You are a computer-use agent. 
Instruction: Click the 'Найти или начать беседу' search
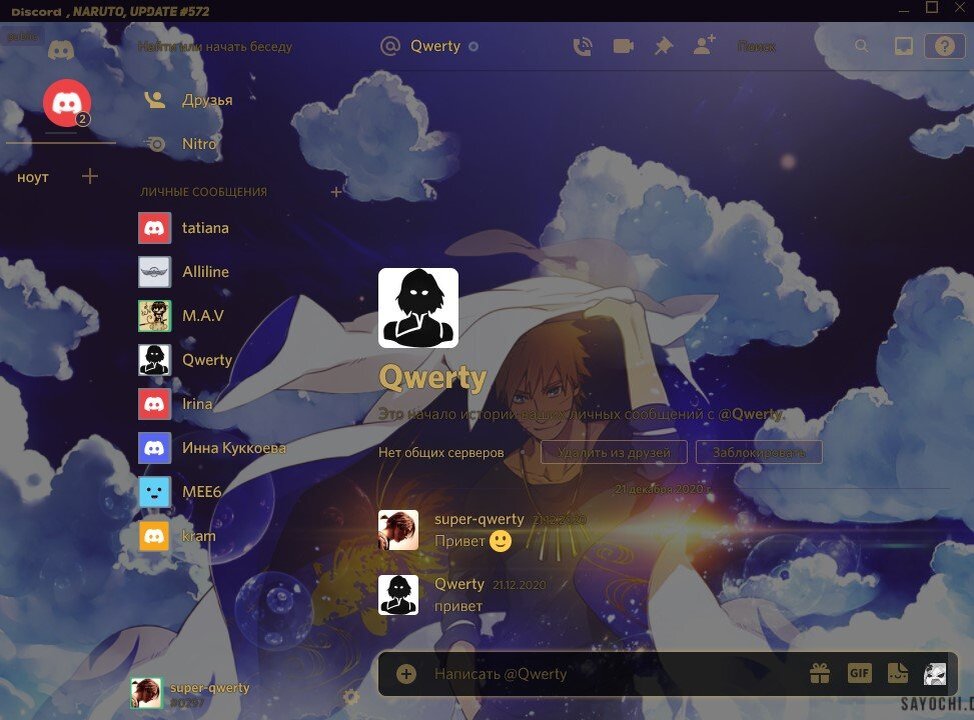(215, 47)
